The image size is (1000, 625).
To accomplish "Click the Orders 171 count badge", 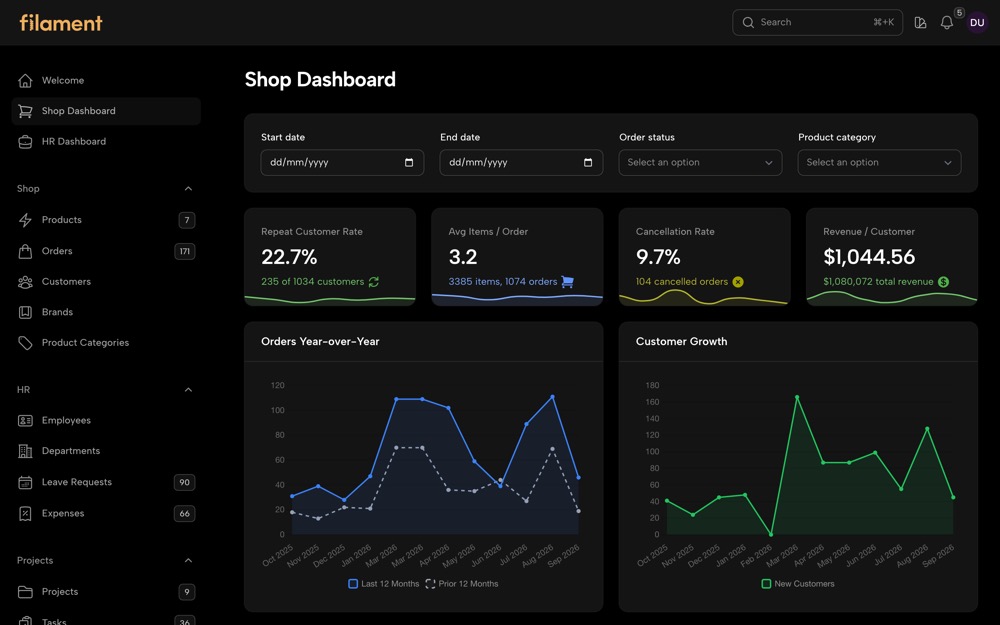I will click(184, 251).
